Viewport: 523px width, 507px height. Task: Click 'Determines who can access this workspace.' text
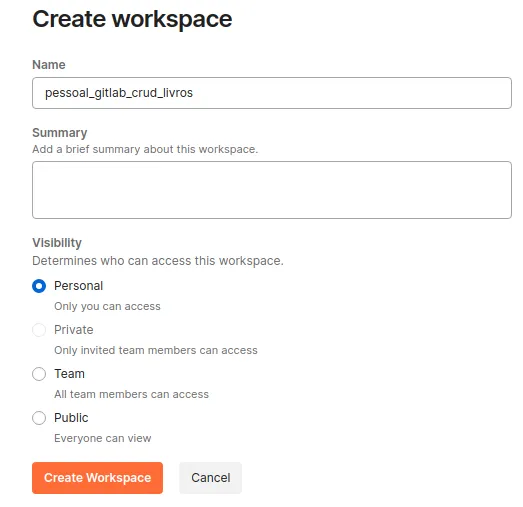158,261
